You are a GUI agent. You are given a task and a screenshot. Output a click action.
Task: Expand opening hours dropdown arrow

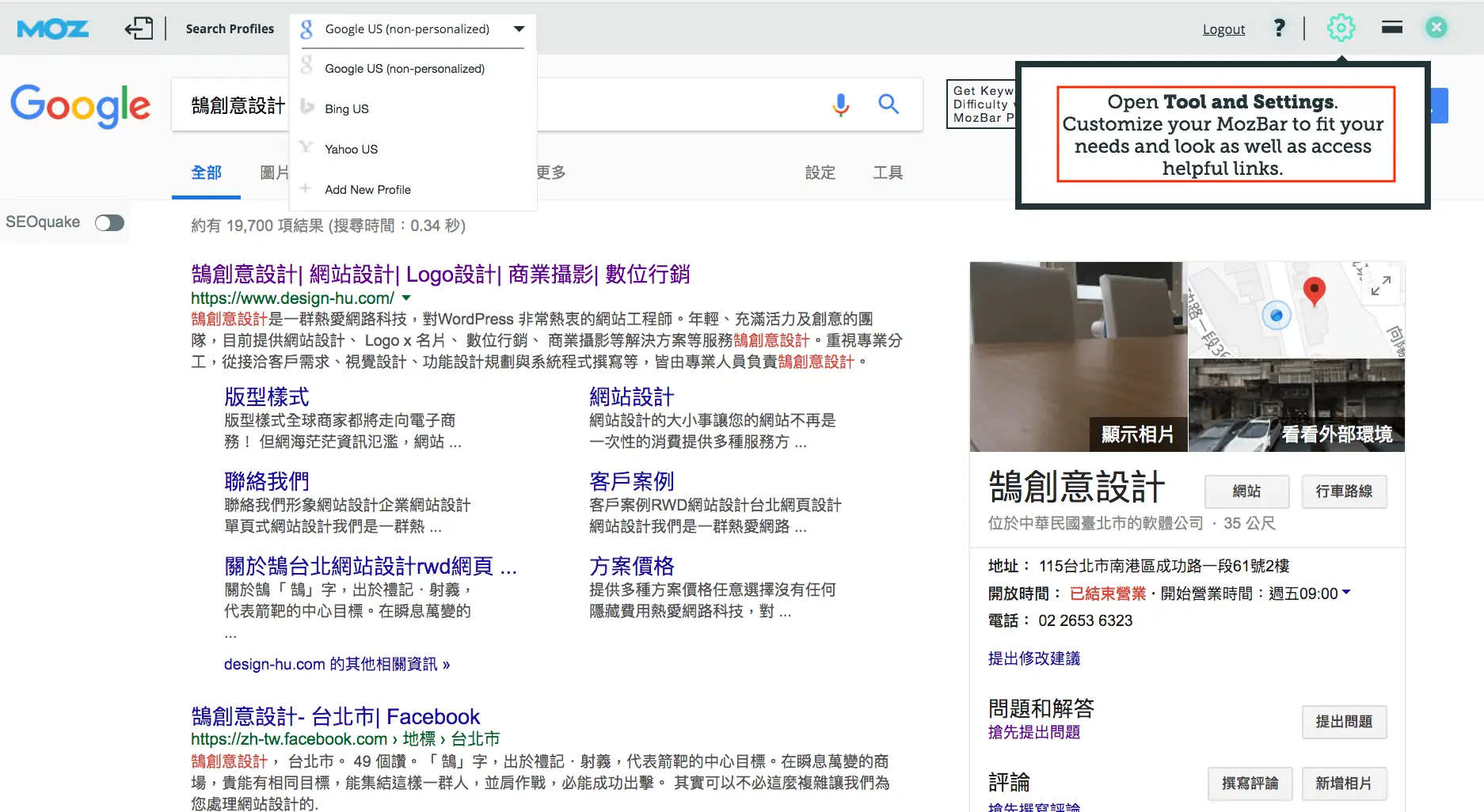coord(1346,592)
